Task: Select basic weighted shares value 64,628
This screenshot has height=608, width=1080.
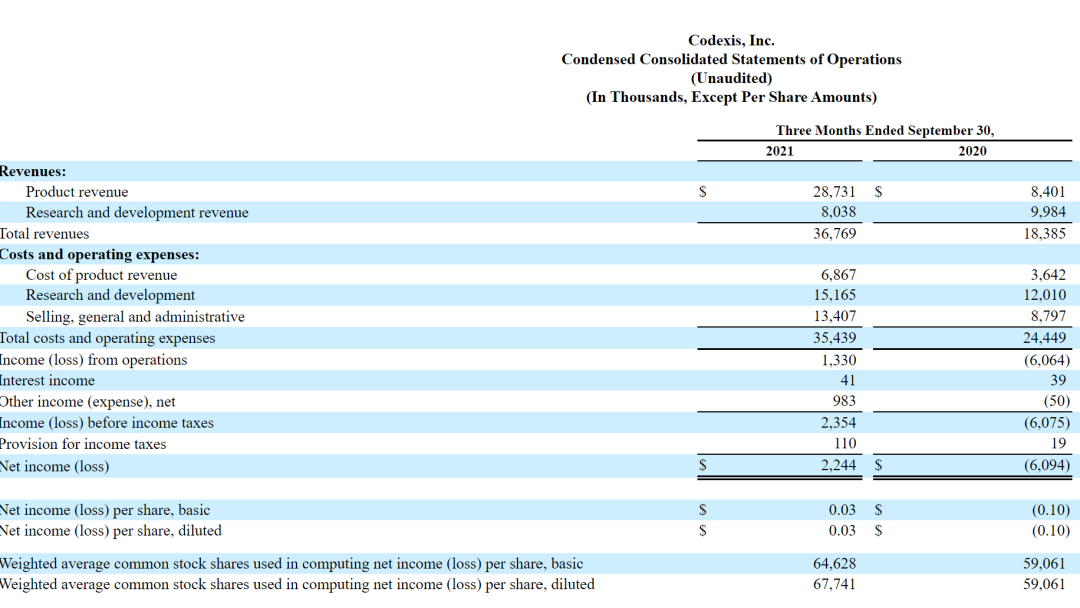Action: point(834,565)
